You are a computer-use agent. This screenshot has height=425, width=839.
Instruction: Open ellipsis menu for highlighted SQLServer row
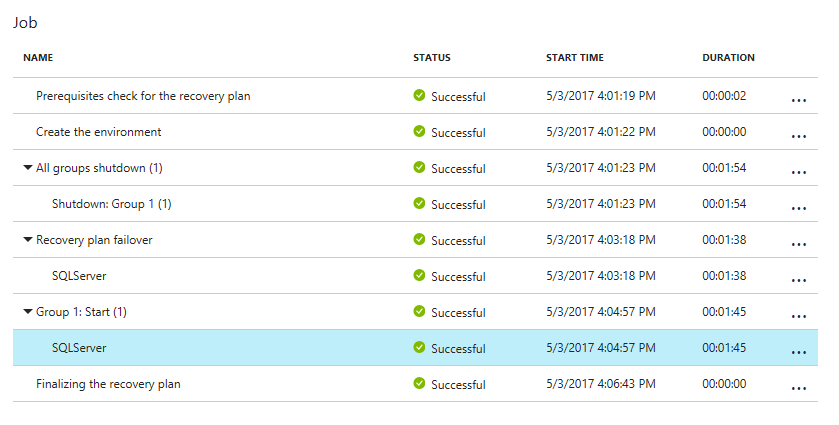[x=798, y=352]
